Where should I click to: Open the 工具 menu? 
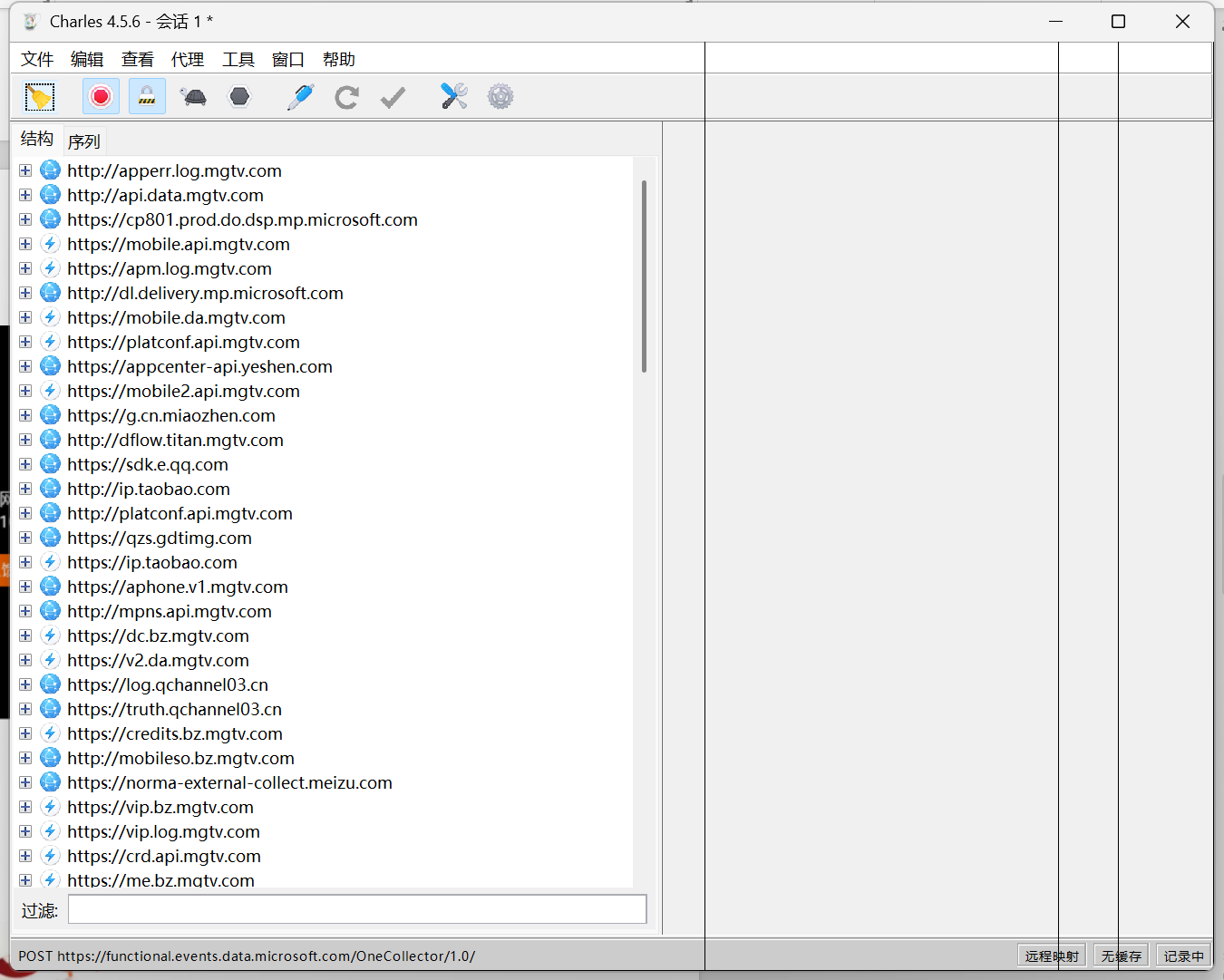pyautogui.click(x=238, y=59)
